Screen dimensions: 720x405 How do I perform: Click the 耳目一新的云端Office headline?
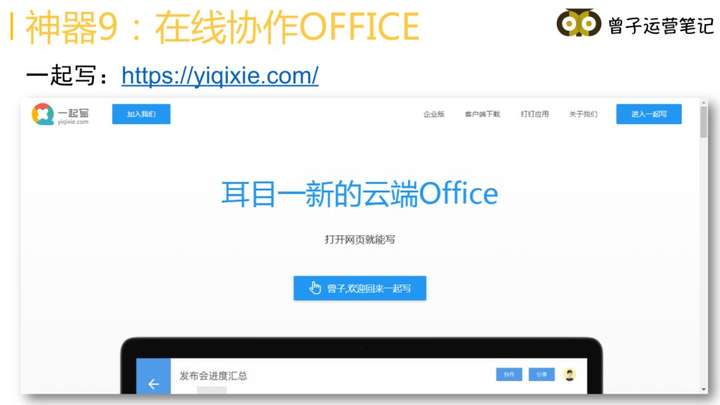point(360,194)
